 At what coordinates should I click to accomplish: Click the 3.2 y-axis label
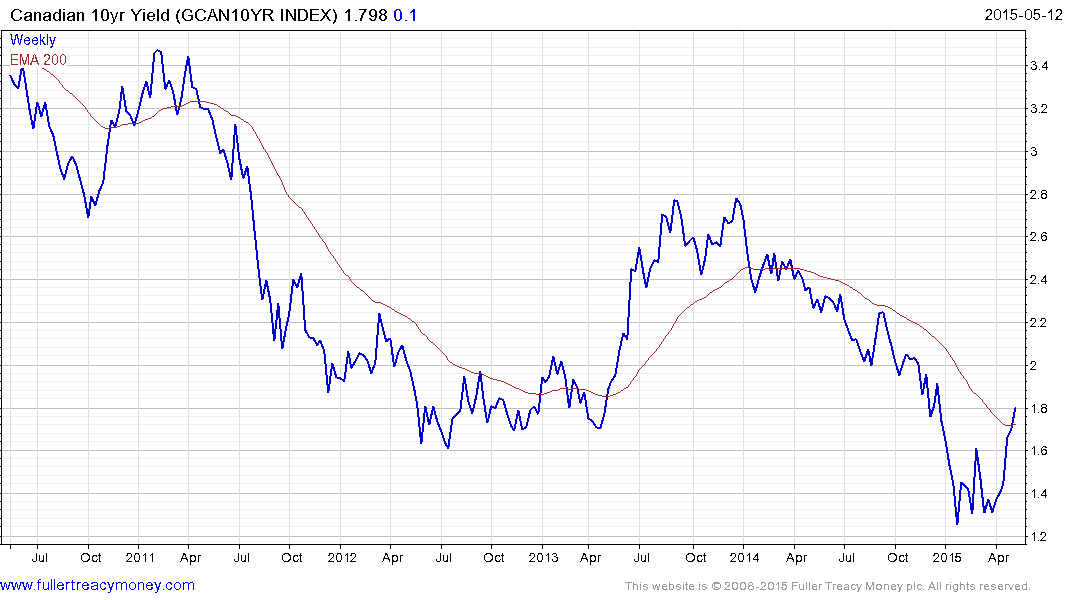pyautogui.click(x=1039, y=109)
